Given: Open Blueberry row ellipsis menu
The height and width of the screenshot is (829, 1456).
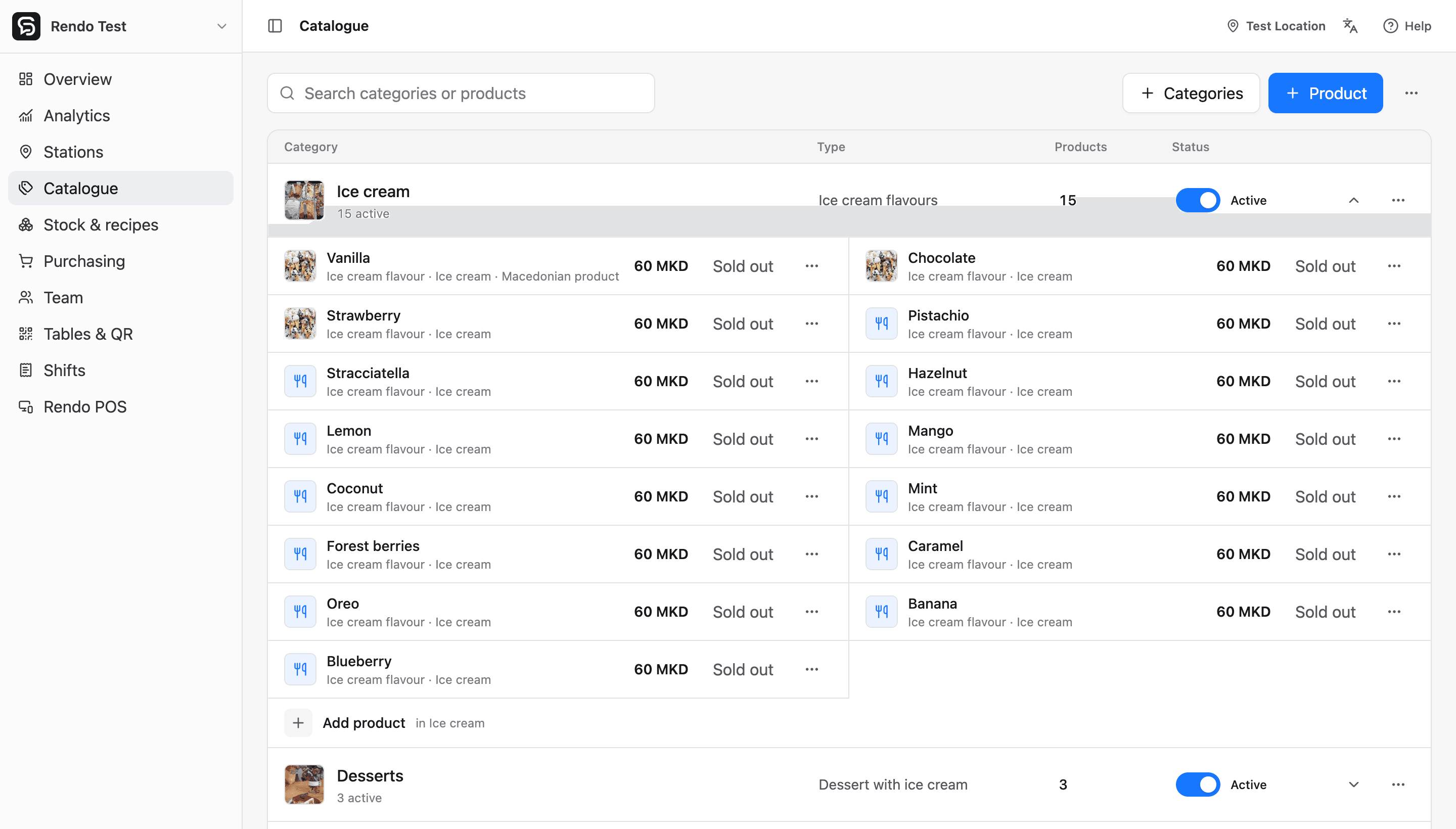Looking at the screenshot, I should (x=811, y=669).
